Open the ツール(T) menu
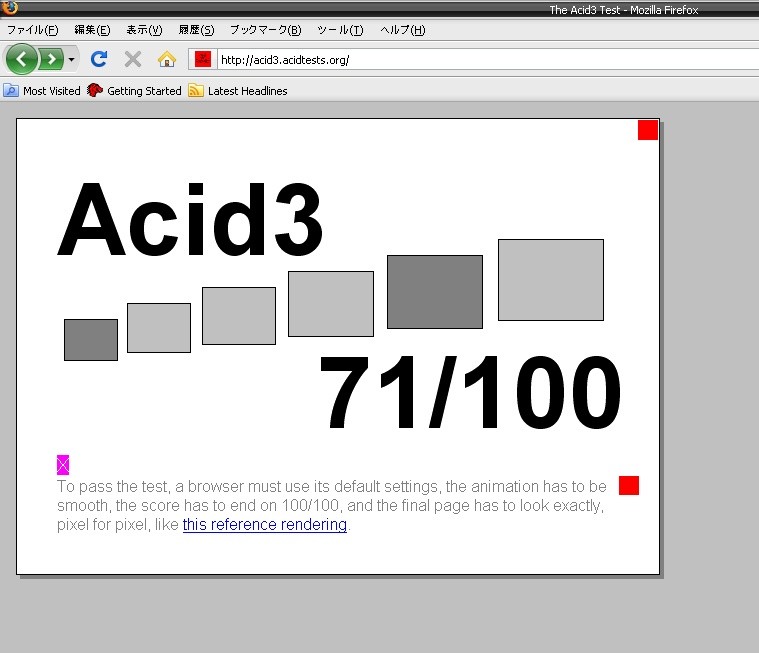 (x=340, y=30)
